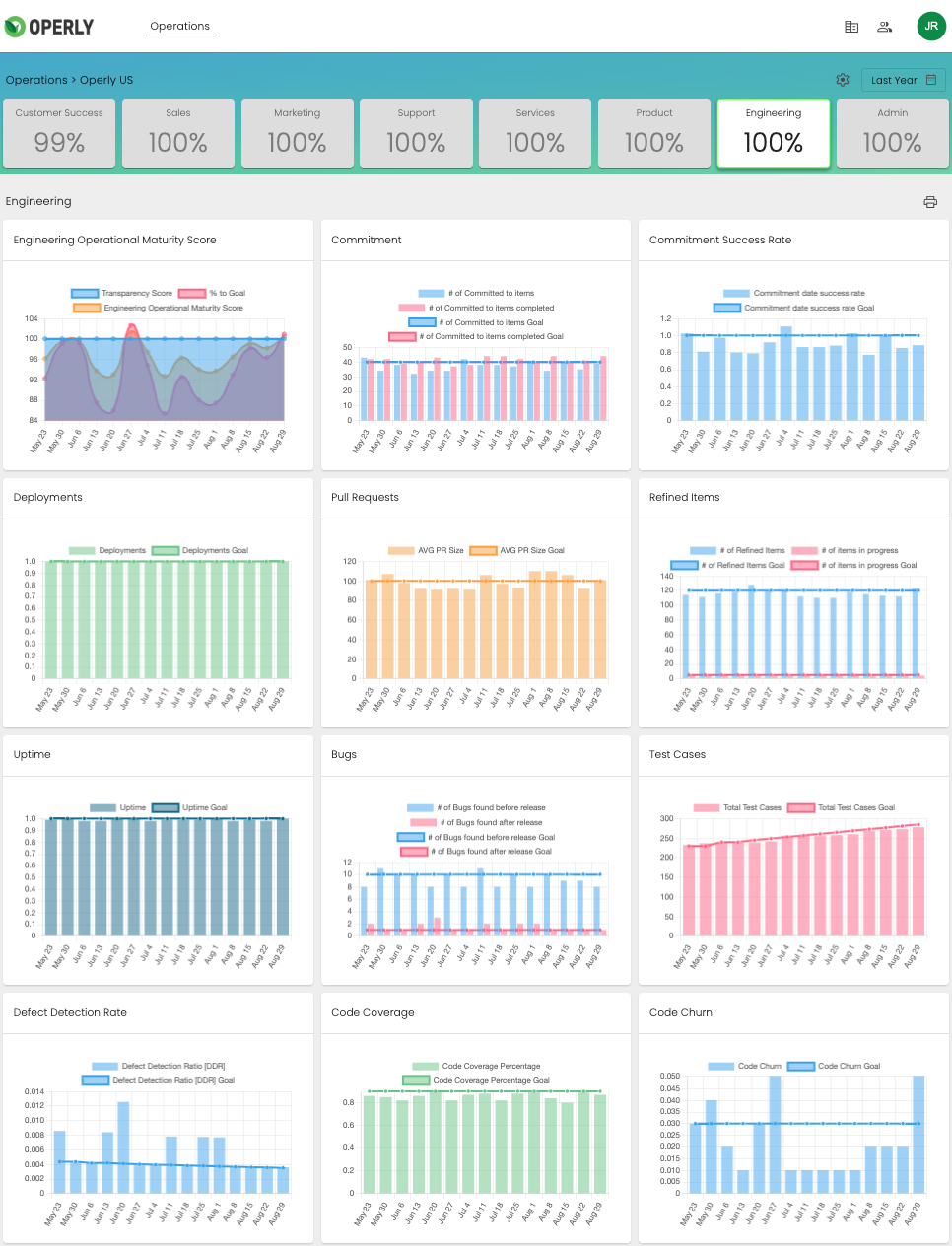Image resolution: width=952 pixels, height=1246 pixels.
Task: Toggle the Code Churn Goal legend entry
Action: pos(834,1066)
